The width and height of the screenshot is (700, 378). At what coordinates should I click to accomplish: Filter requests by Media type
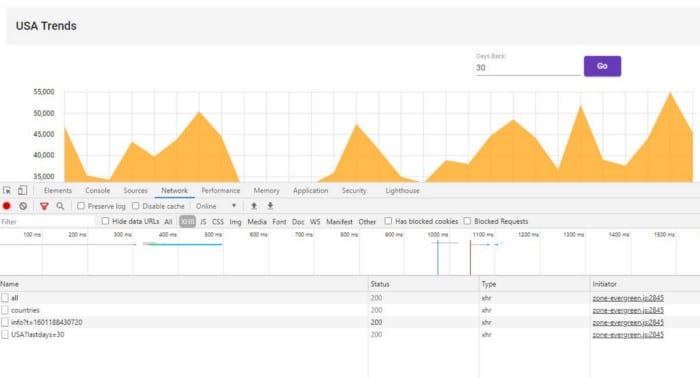[257, 221]
